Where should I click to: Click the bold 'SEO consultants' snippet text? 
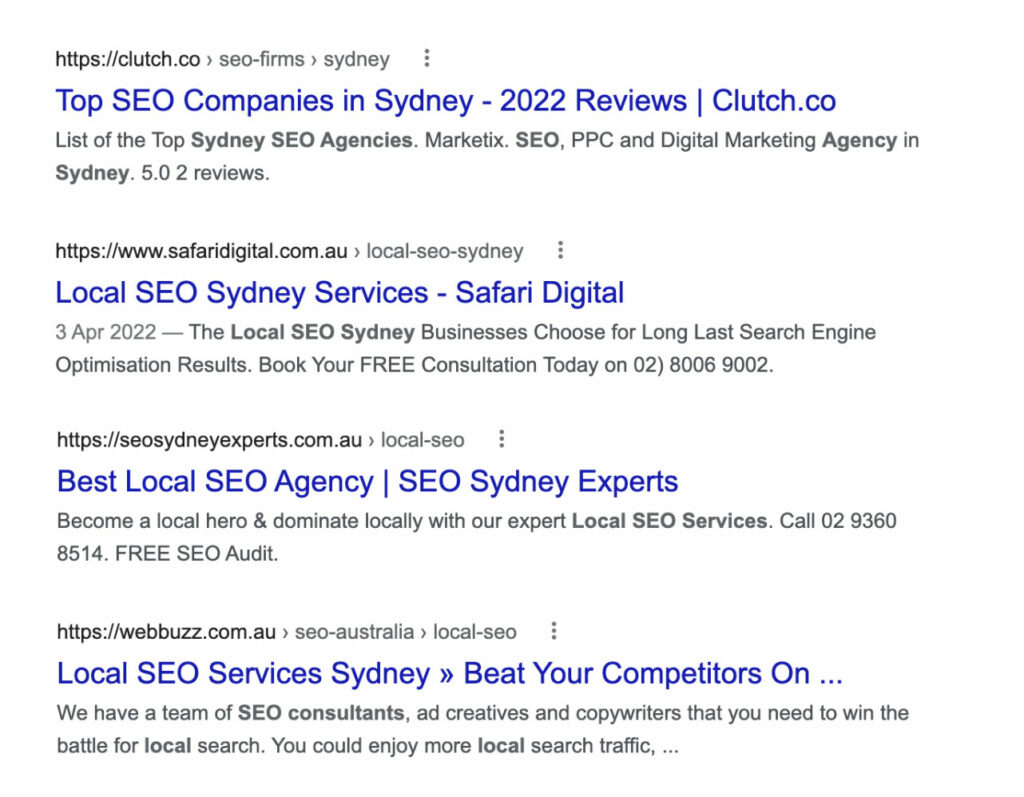point(321,713)
